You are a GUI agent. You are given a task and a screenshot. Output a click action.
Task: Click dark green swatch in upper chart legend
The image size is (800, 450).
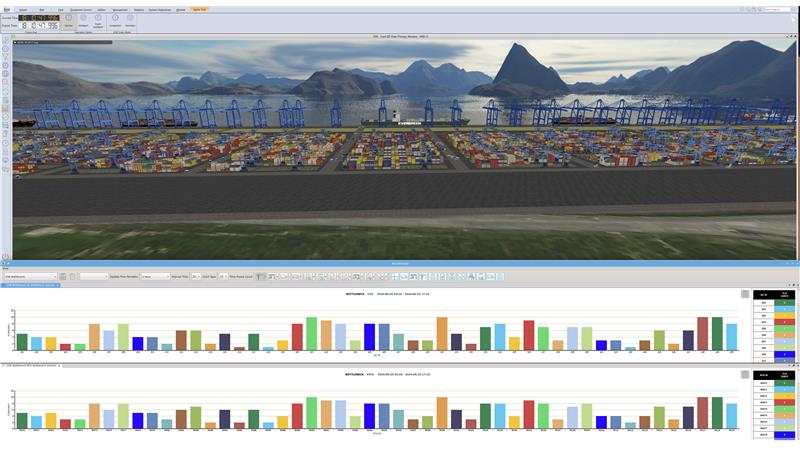click(784, 303)
